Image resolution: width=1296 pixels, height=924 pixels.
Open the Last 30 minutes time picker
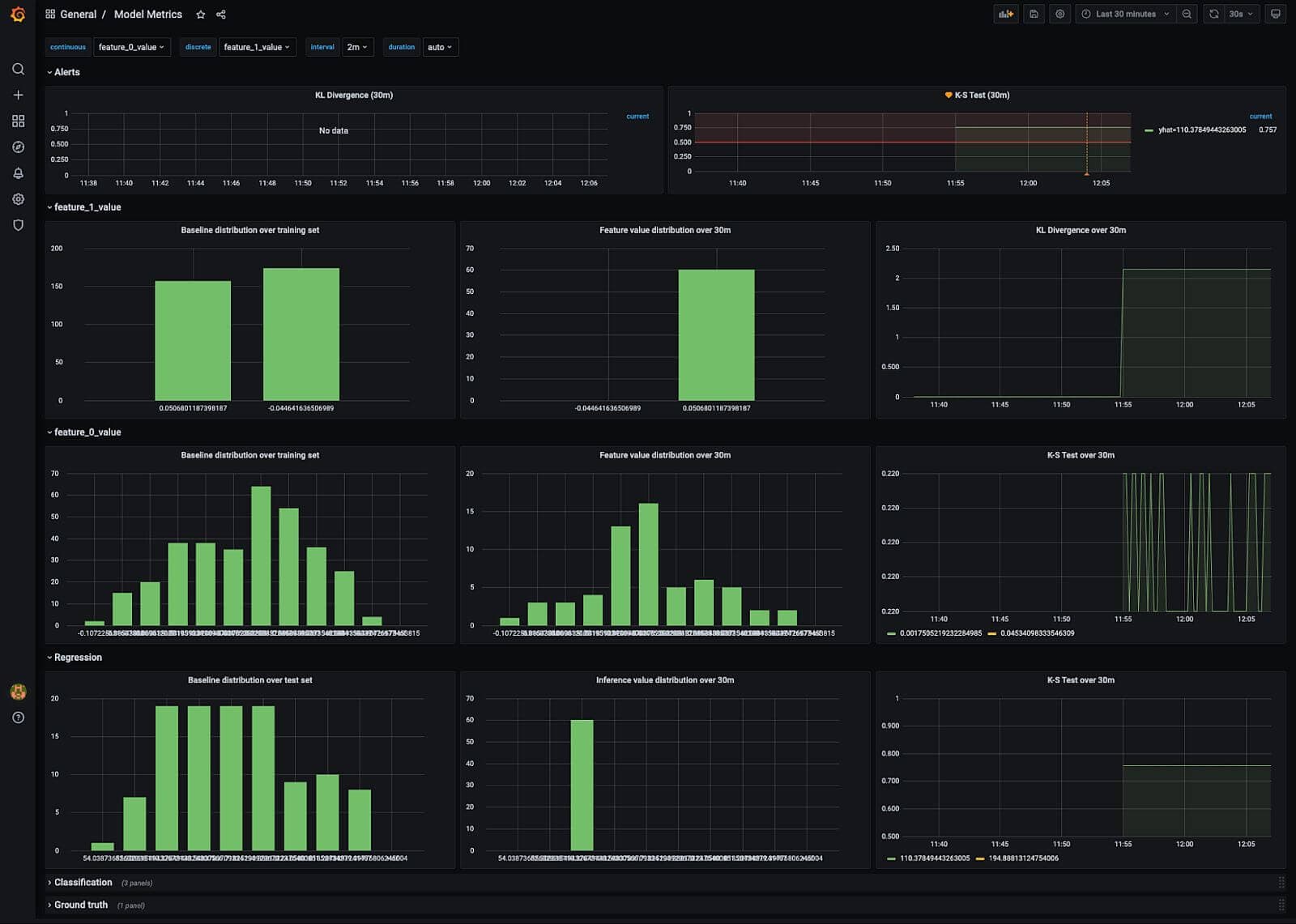pos(1124,14)
